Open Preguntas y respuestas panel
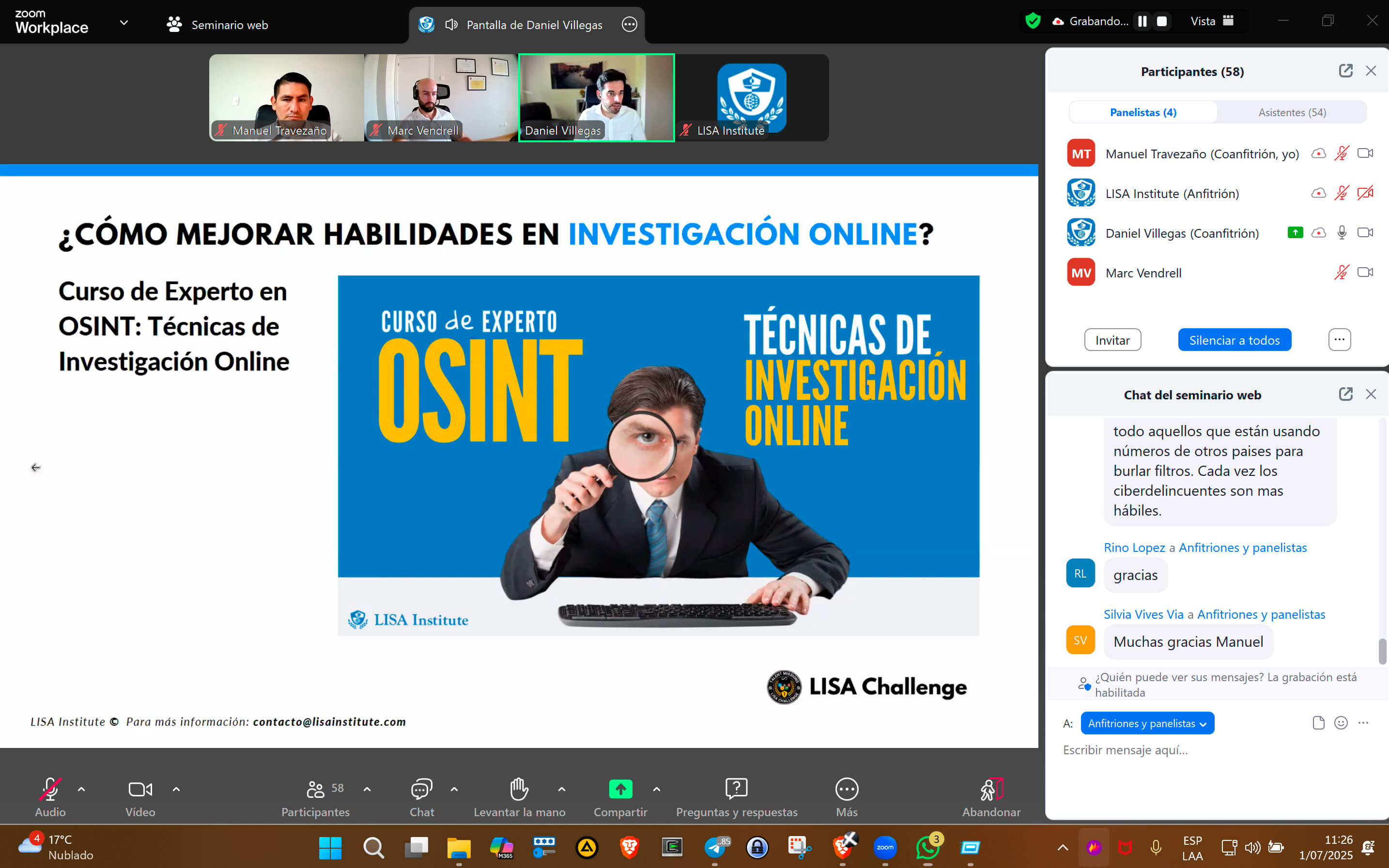This screenshot has height=868, width=1389. pyautogui.click(x=736, y=797)
